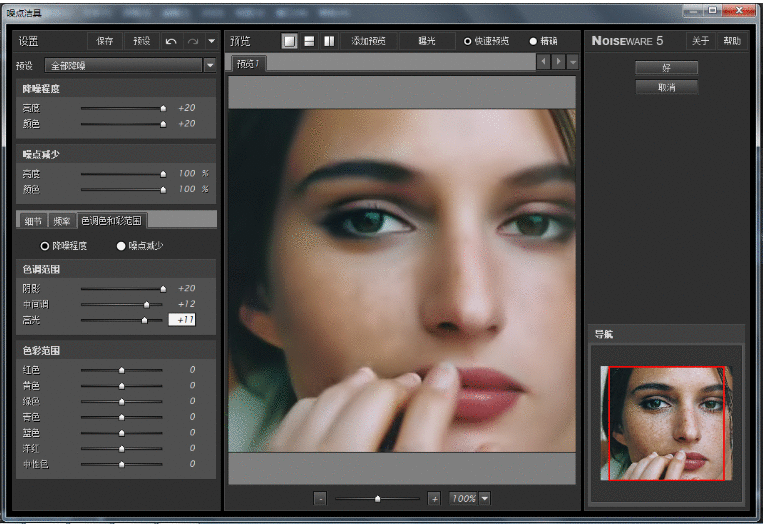Screen dimensions: 763x524
Task: Click the undo arrow icon
Action: coord(171,41)
